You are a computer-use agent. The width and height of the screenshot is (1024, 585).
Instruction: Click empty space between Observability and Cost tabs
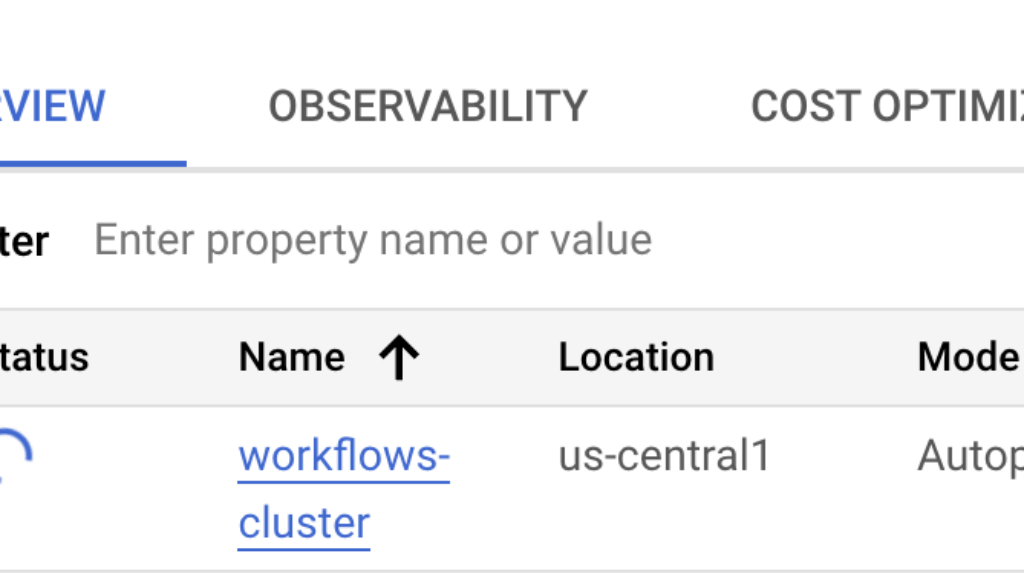click(668, 106)
